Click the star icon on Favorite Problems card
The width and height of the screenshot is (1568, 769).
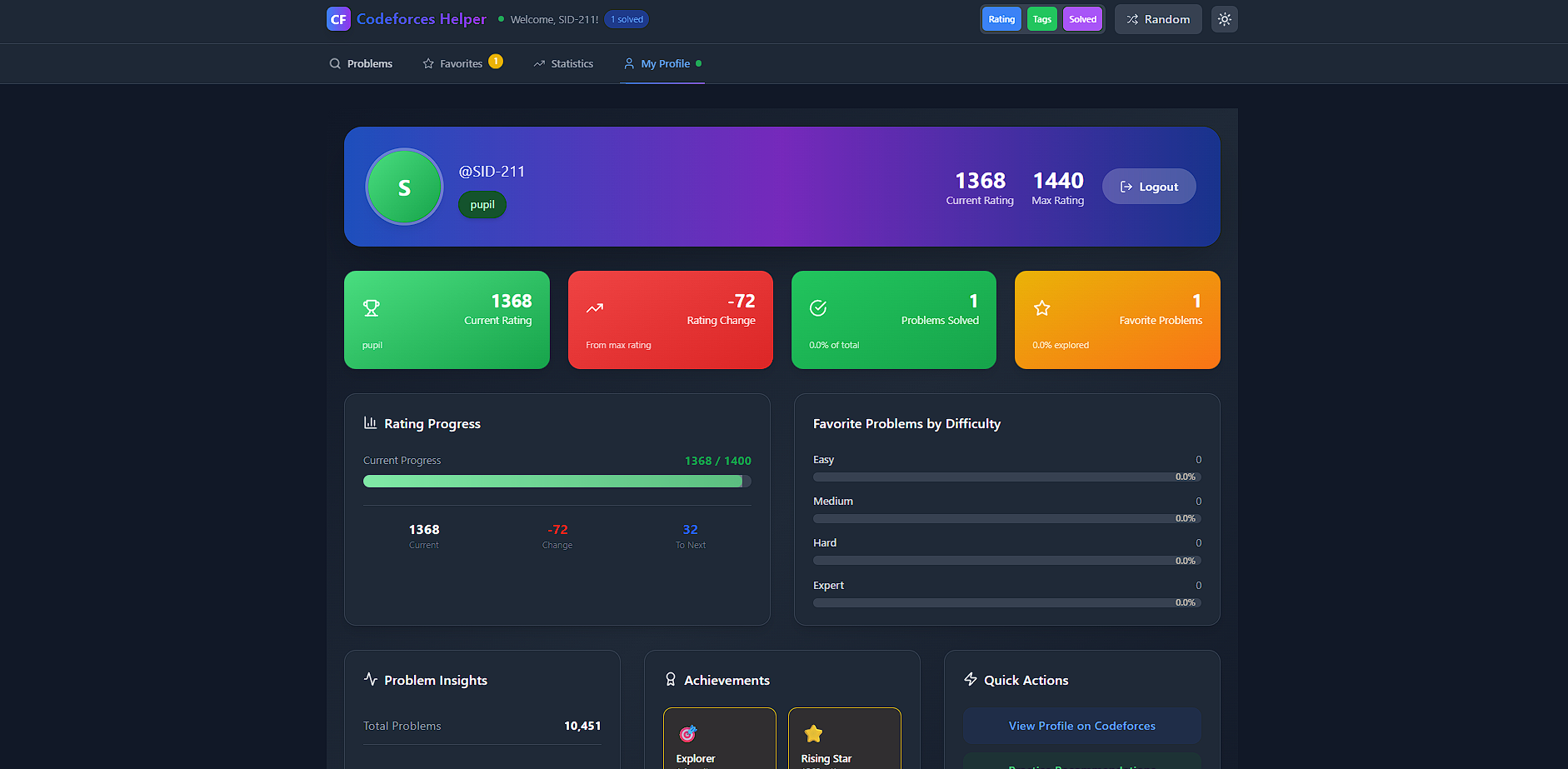click(1041, 307)
